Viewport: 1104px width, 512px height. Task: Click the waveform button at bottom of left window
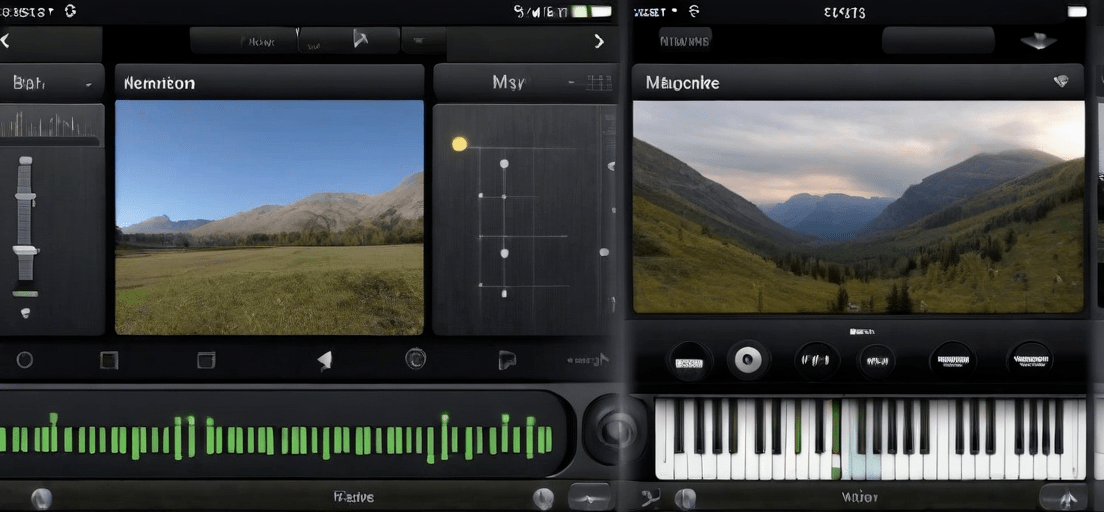(589, 497)
